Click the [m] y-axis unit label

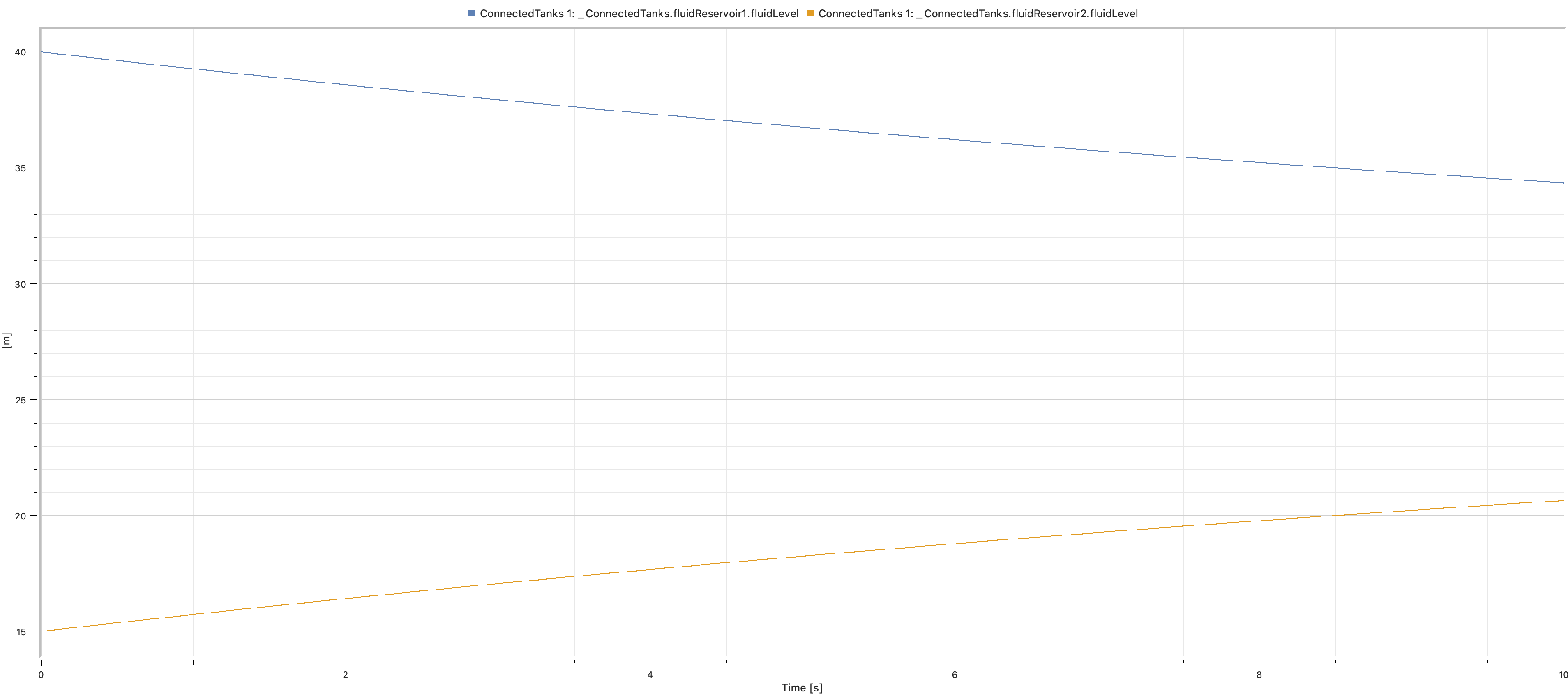(7, 340)
